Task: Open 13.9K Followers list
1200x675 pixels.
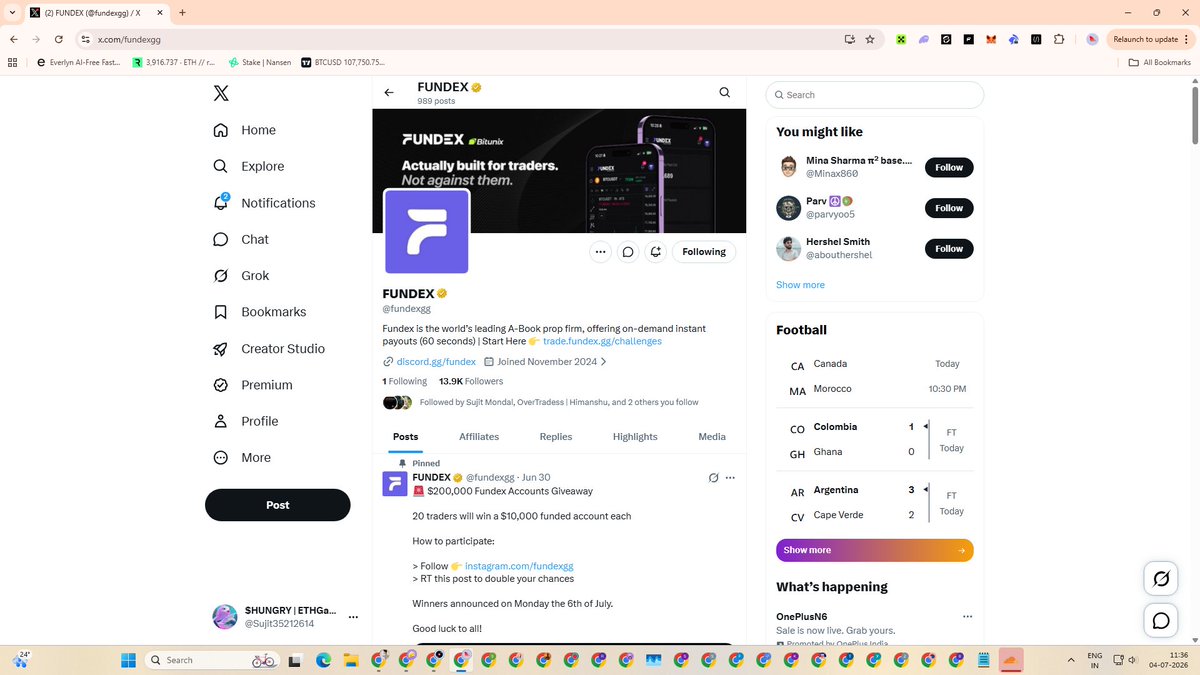Action: [471, 381]
